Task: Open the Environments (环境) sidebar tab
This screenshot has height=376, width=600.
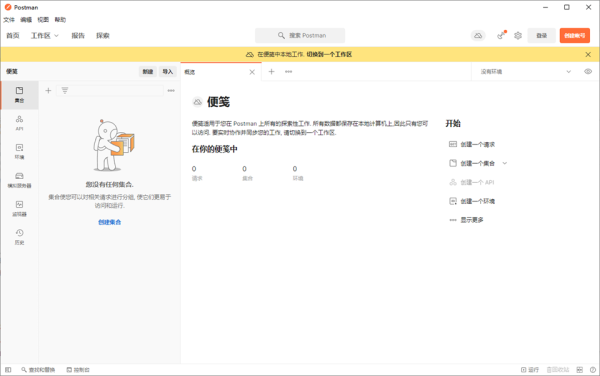Action: tap(19, 151)
